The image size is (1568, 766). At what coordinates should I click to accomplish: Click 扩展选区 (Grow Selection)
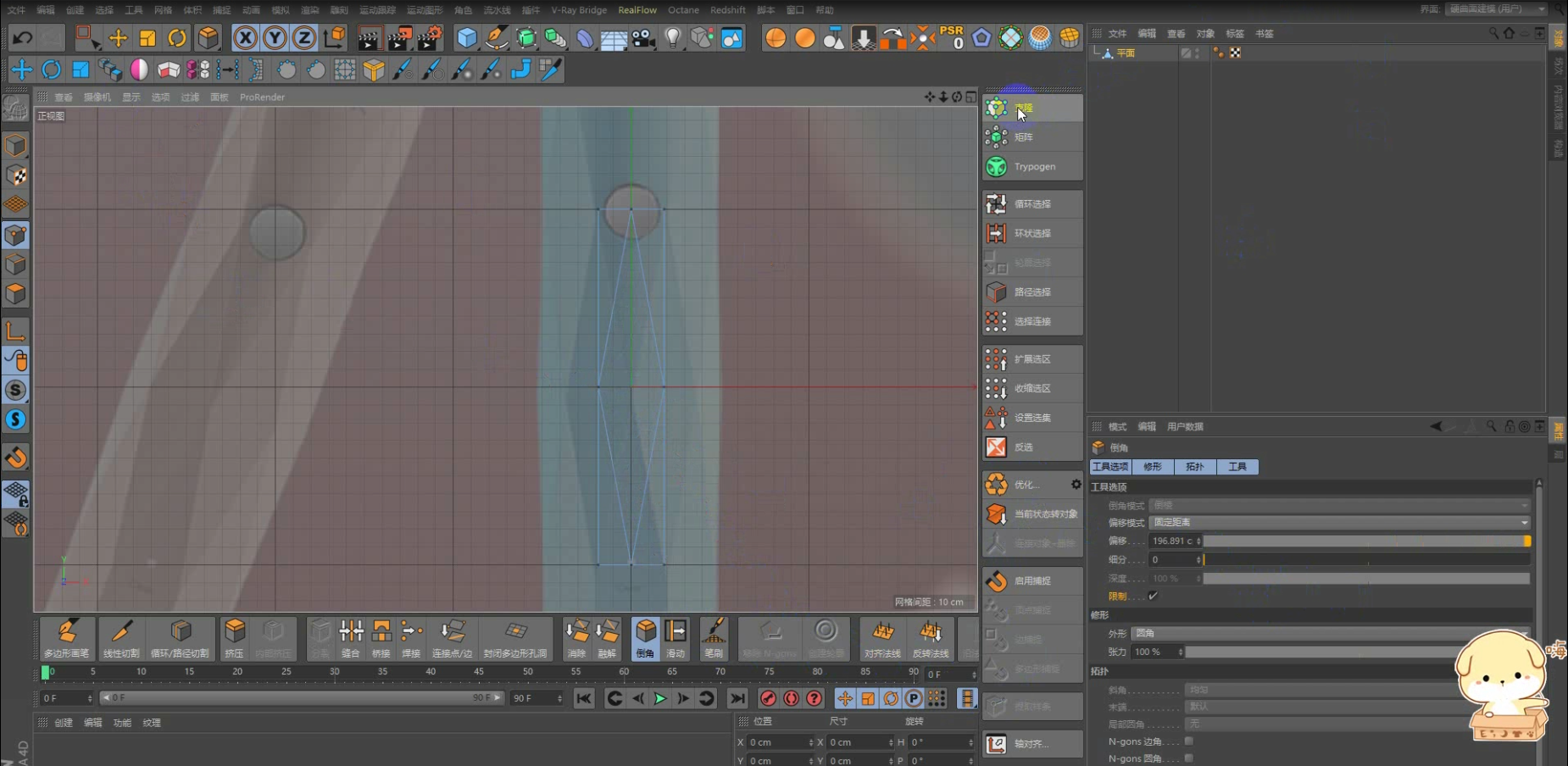pyautogui.click(x=1032, y=359)
